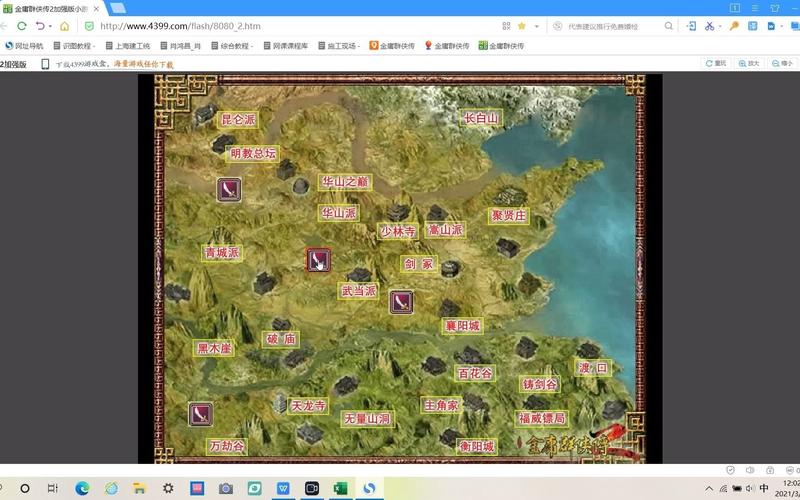Open the 上海建工统 bookmark
Screen dimensions: 800x500
[x=128, y=45]
